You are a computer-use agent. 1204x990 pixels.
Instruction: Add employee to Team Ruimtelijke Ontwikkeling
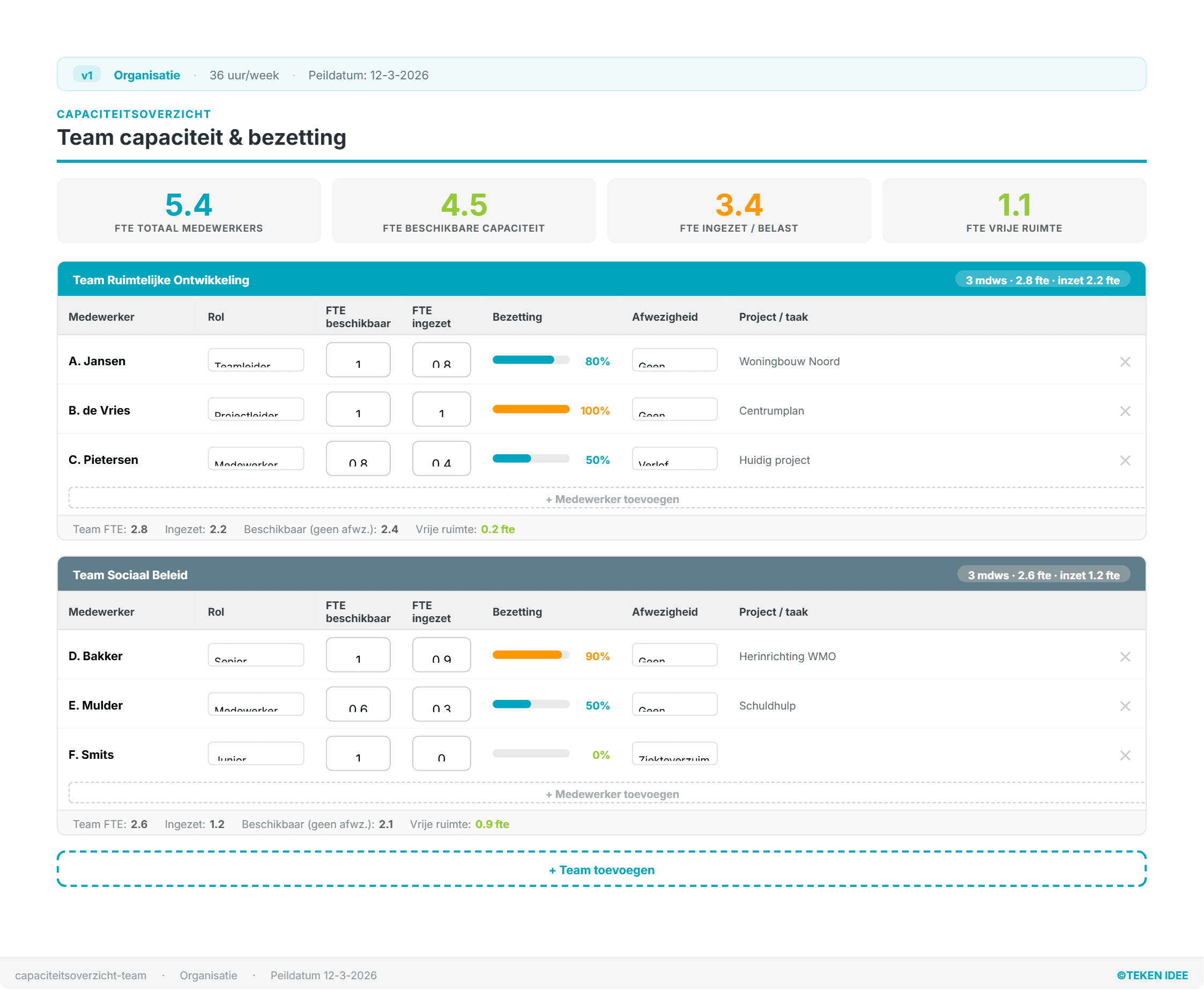612,499
